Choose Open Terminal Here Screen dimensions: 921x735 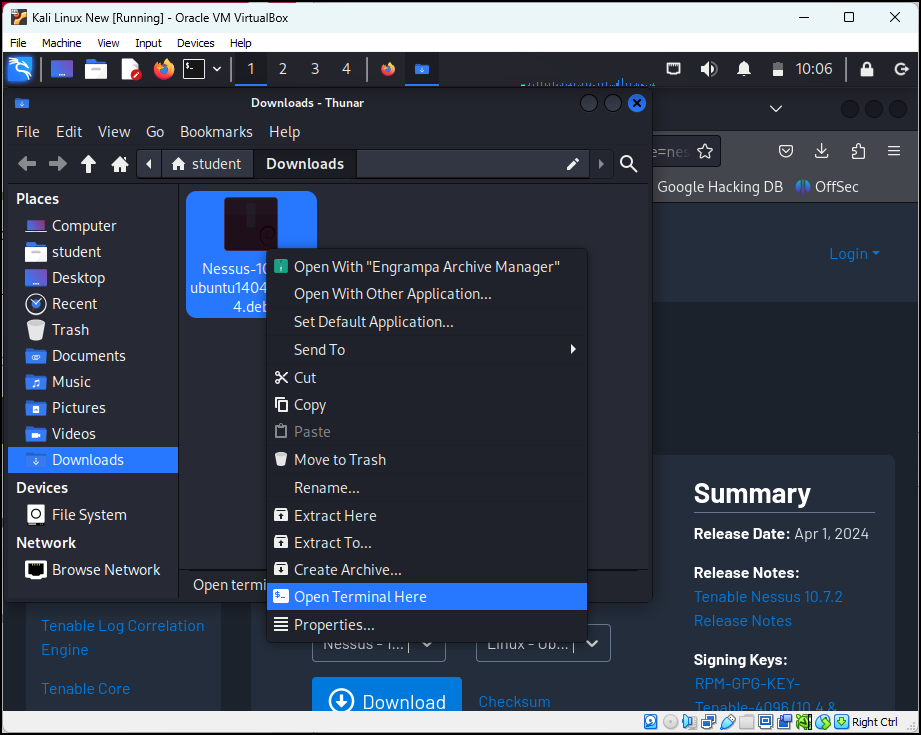point(427,597)
